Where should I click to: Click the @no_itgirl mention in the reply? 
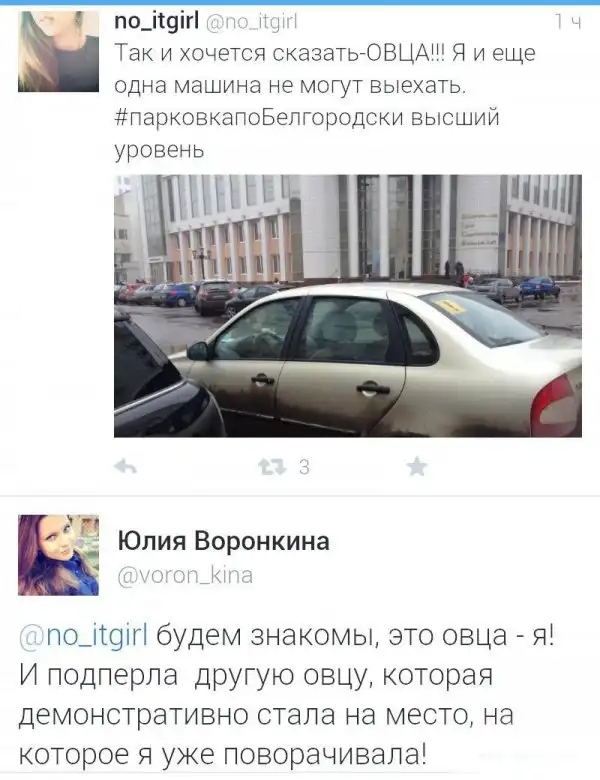pyautogui.click(x=84, y=636)
